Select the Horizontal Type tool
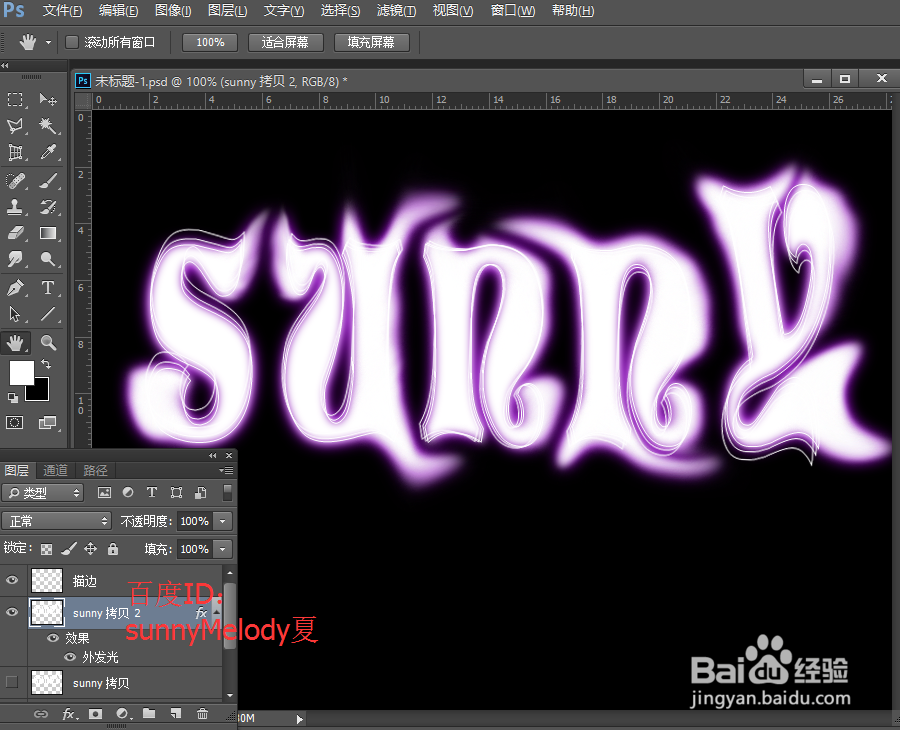Viewport: 900px width, 730px height. pyautogui.click(x=48, y=288)
